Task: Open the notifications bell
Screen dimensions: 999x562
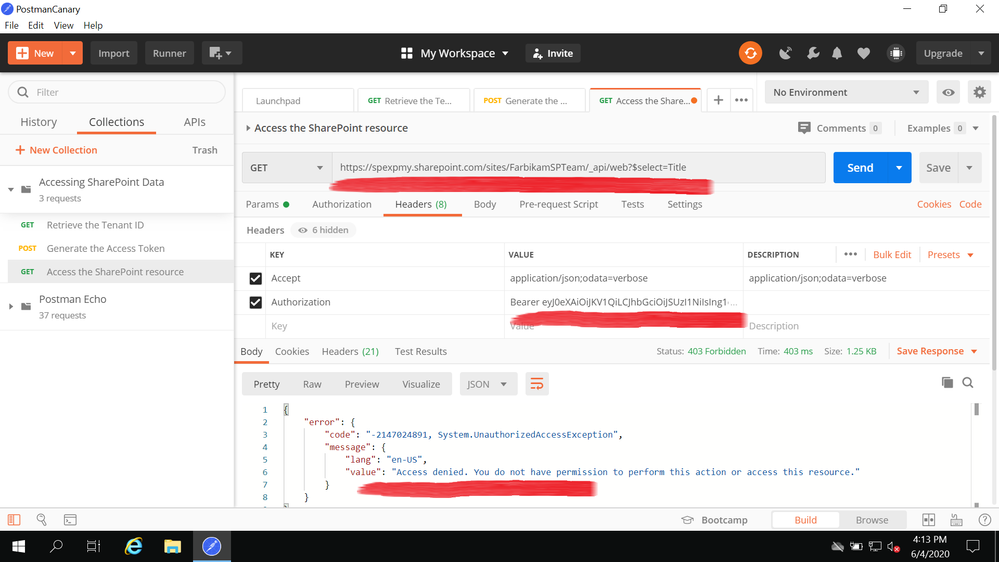Action: pos(837,54)
